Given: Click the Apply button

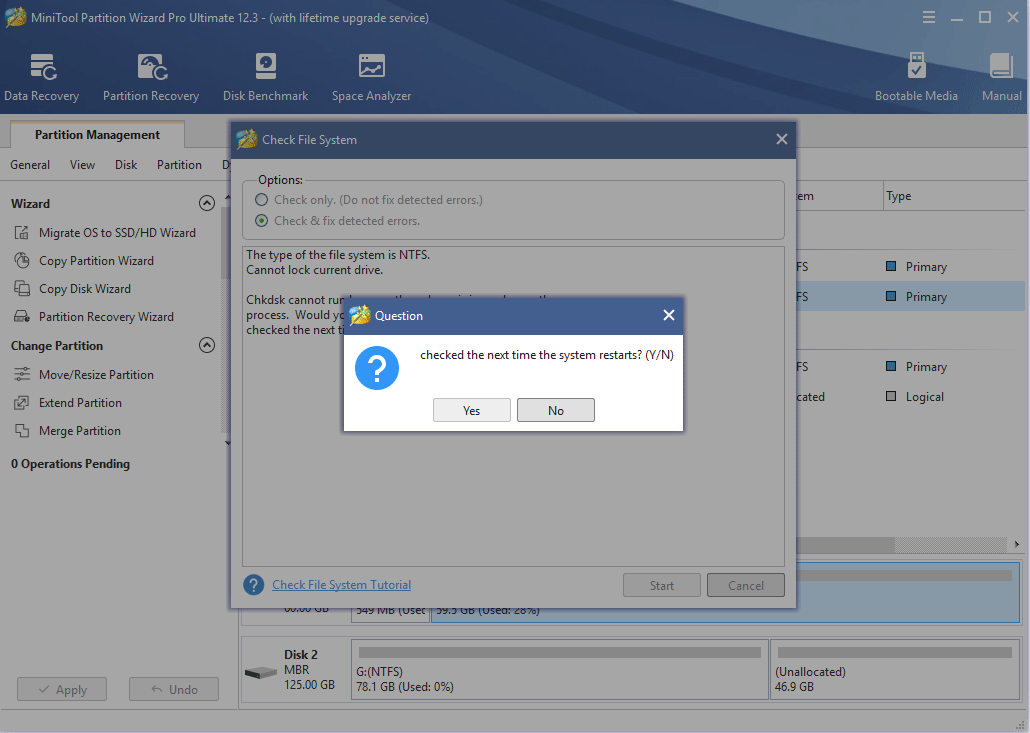Looking at the screenshot, I should click(x=62, y=689).
